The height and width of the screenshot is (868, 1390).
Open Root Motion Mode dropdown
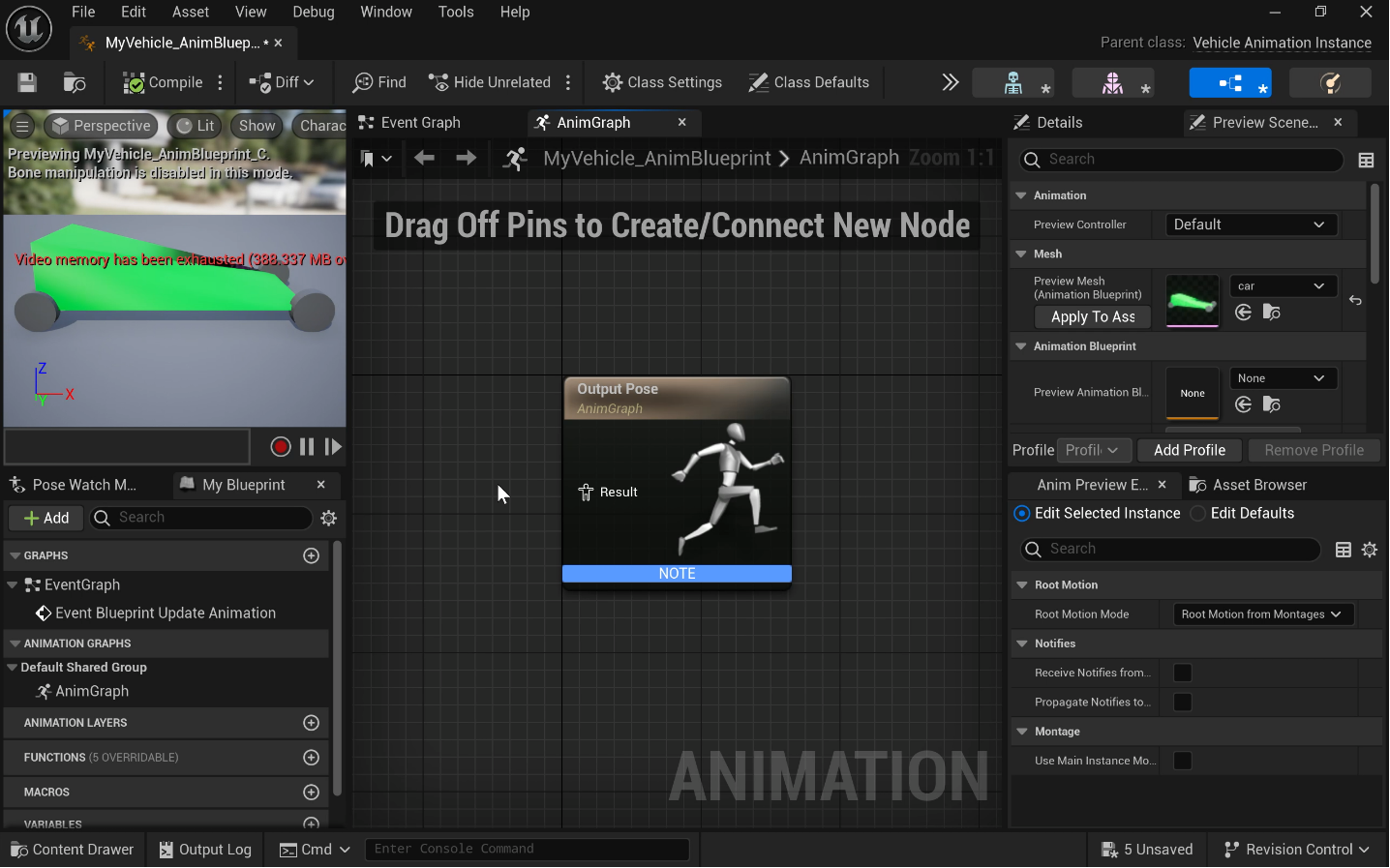1262,614
